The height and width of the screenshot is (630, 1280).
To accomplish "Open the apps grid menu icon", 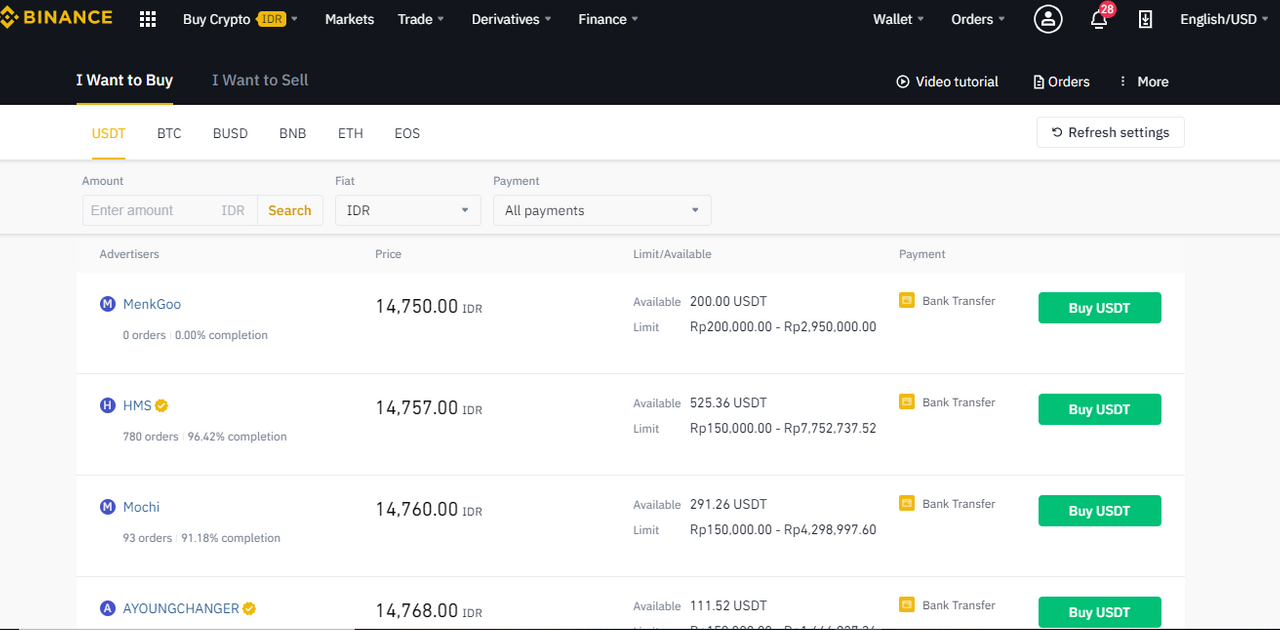I will (148, 19).
